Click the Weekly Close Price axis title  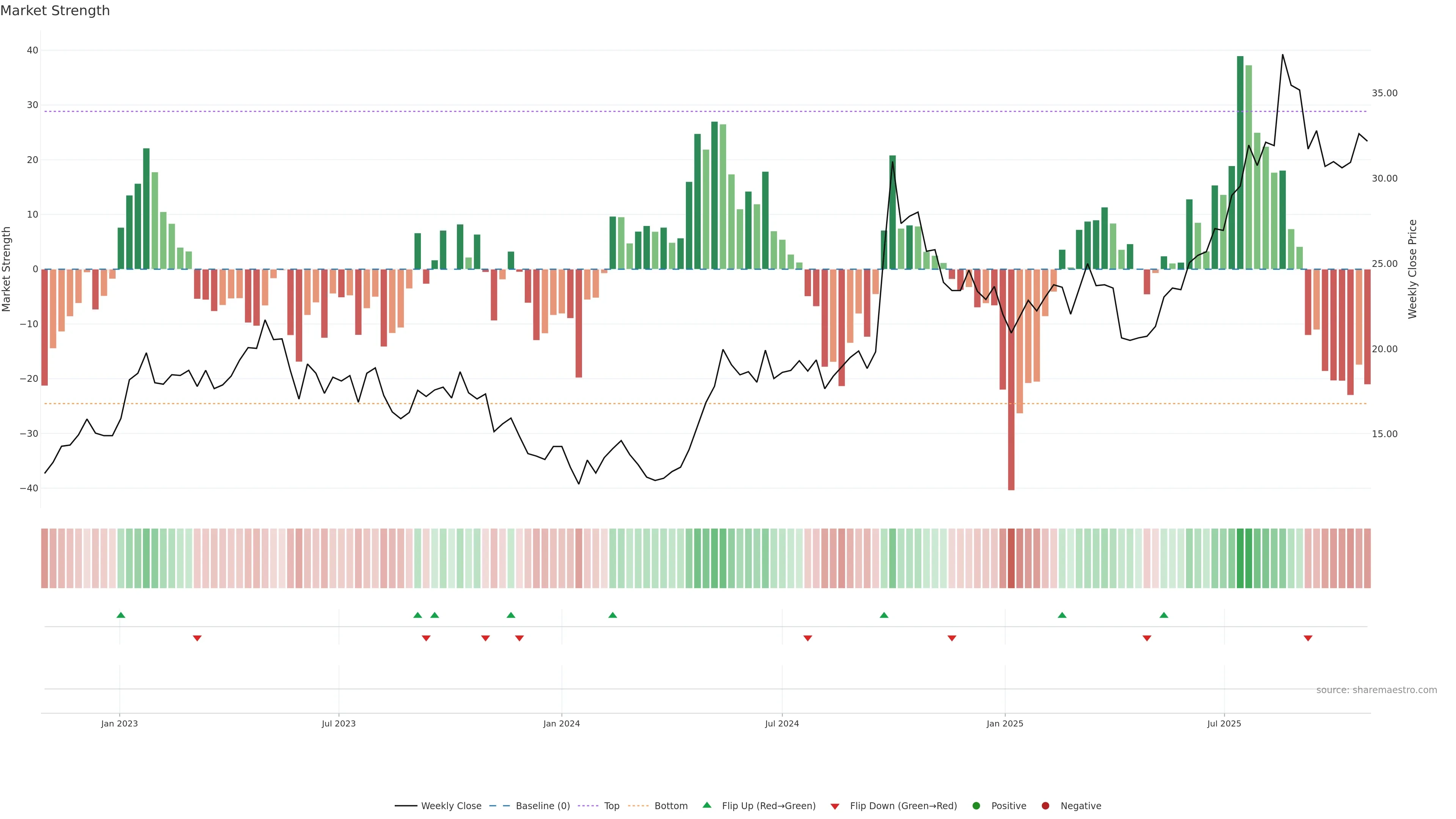pos(1412,269)
